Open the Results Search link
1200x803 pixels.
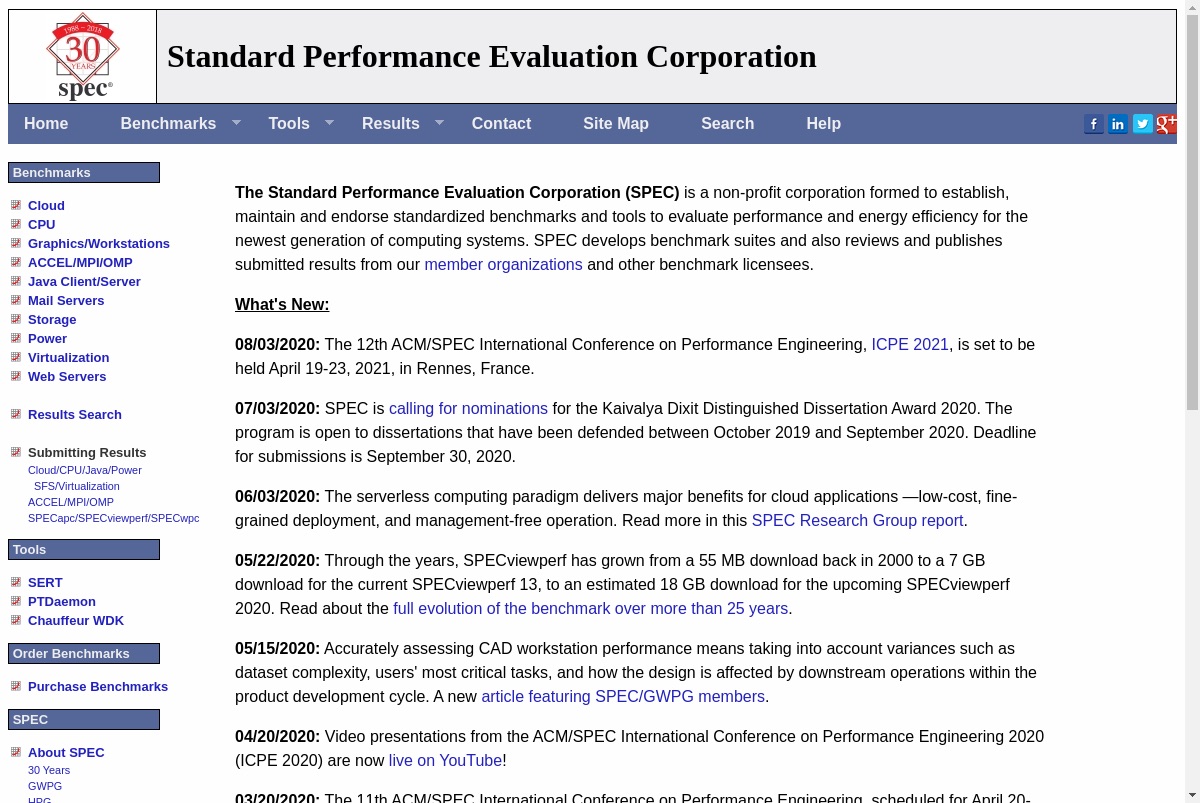click(x=75, y=414)
